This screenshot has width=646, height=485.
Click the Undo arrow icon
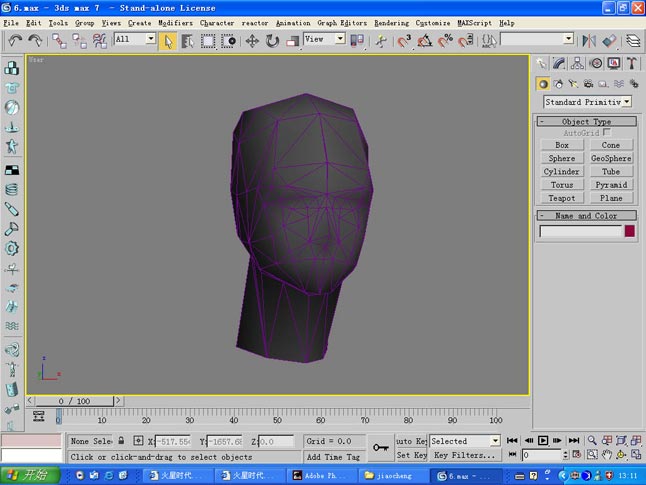(15, 40)
